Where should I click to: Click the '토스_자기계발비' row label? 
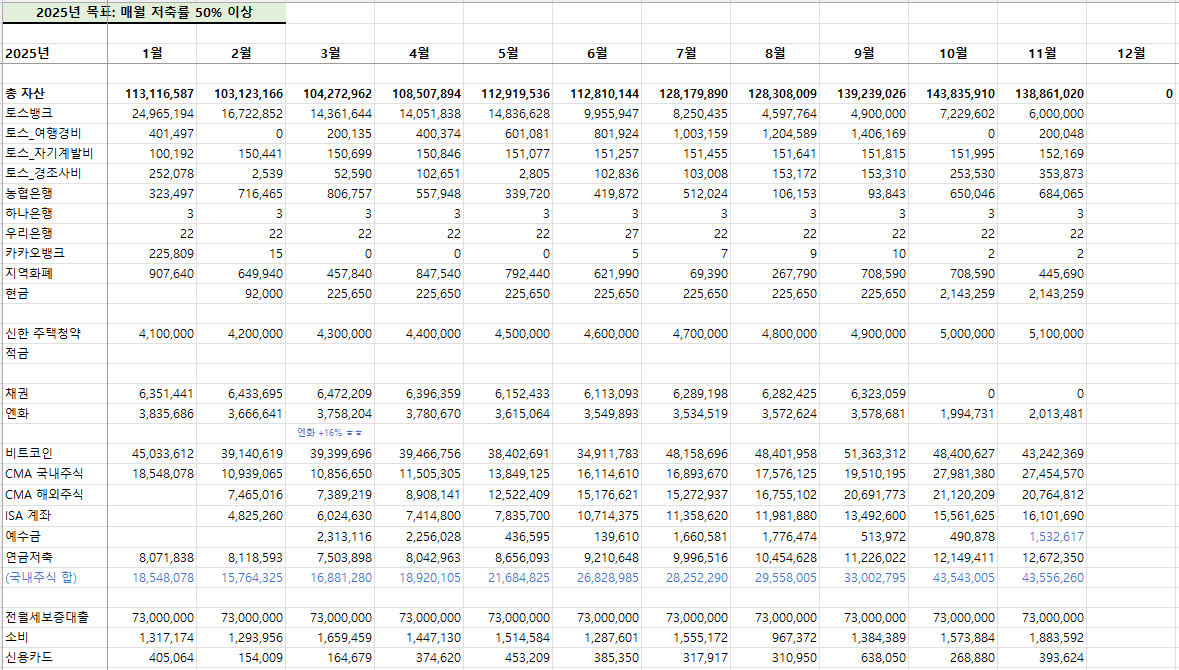[x=49, y=153]
